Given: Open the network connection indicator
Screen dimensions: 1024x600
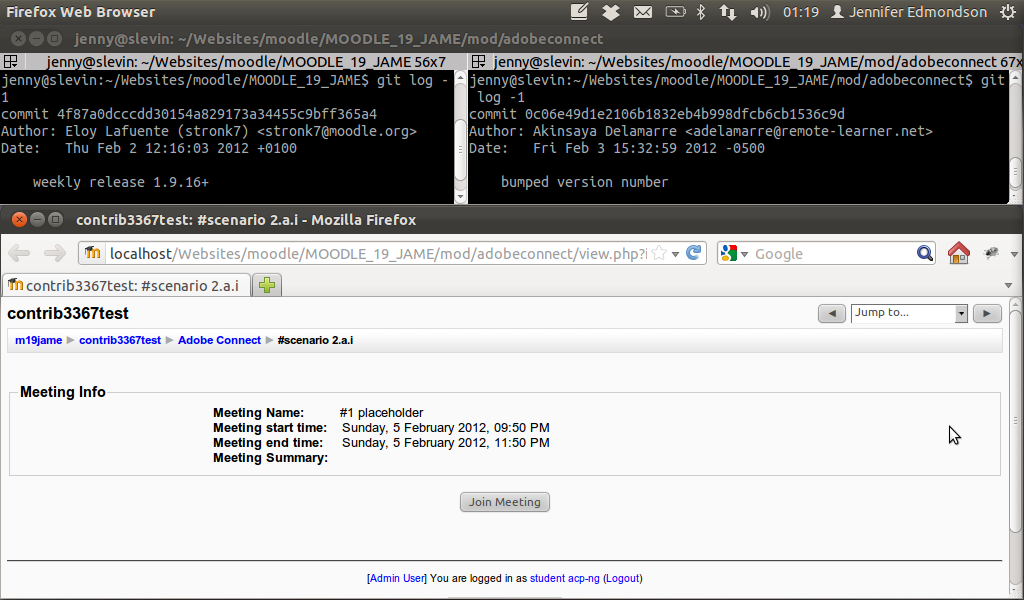Looking at the screenshot, I should point(728,12).
